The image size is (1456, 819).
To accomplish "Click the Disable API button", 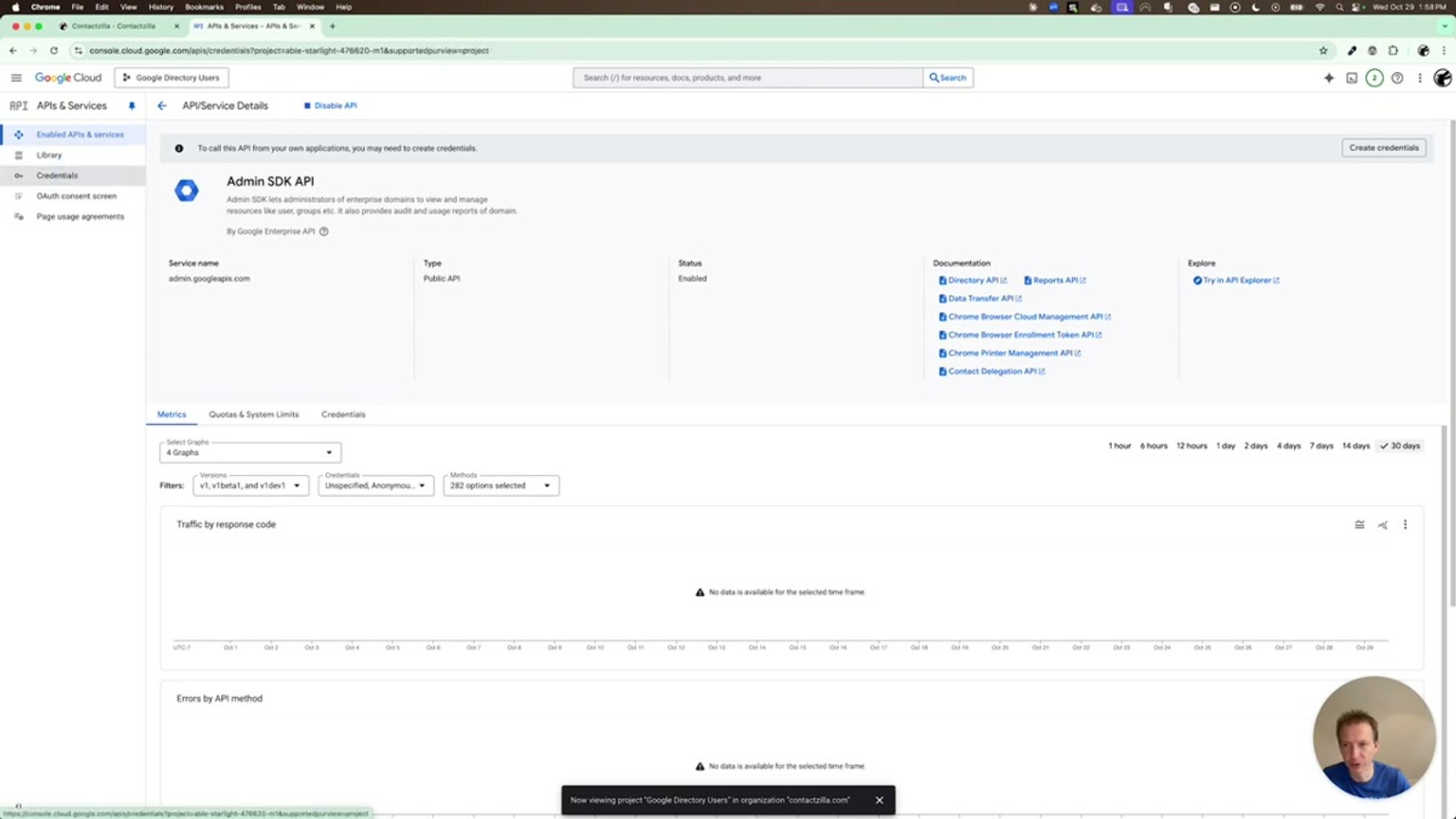I will click(330, 106).
